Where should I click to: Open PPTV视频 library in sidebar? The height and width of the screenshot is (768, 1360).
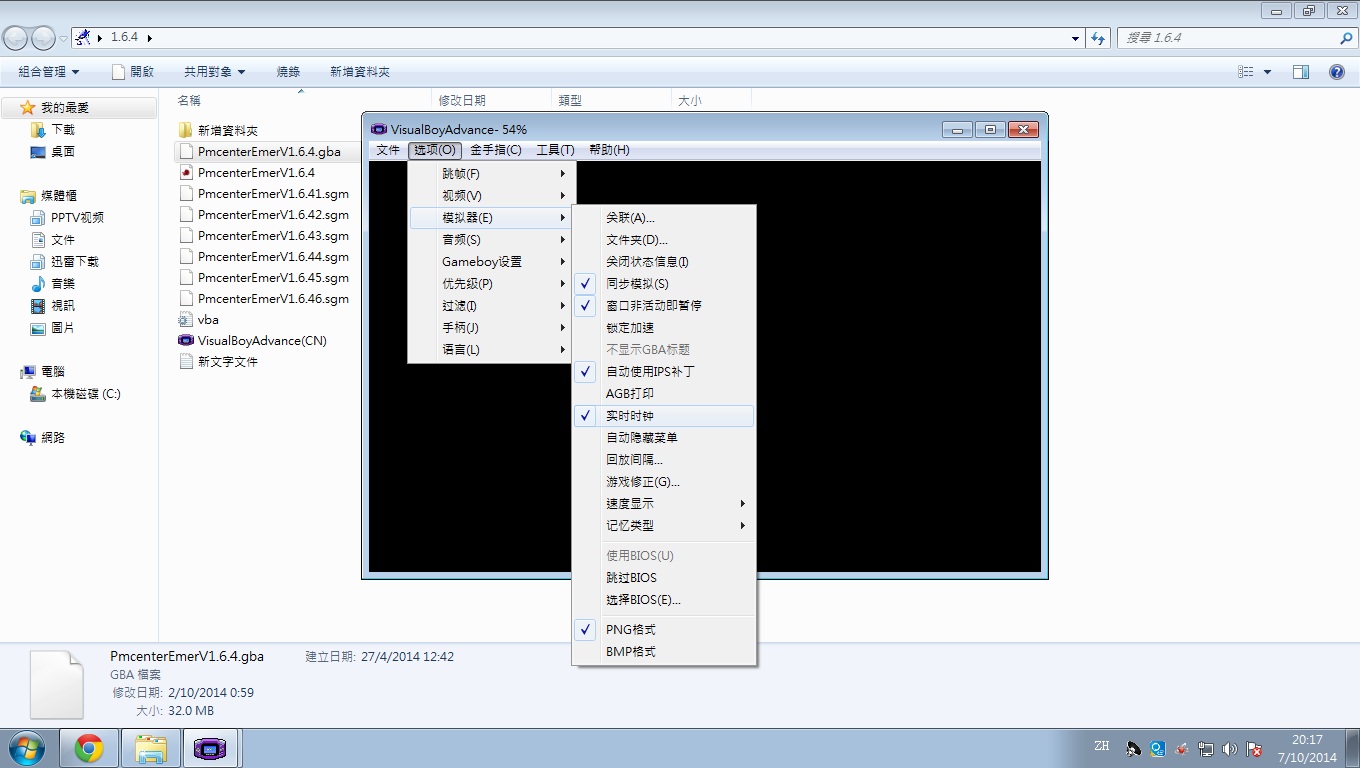67,217
